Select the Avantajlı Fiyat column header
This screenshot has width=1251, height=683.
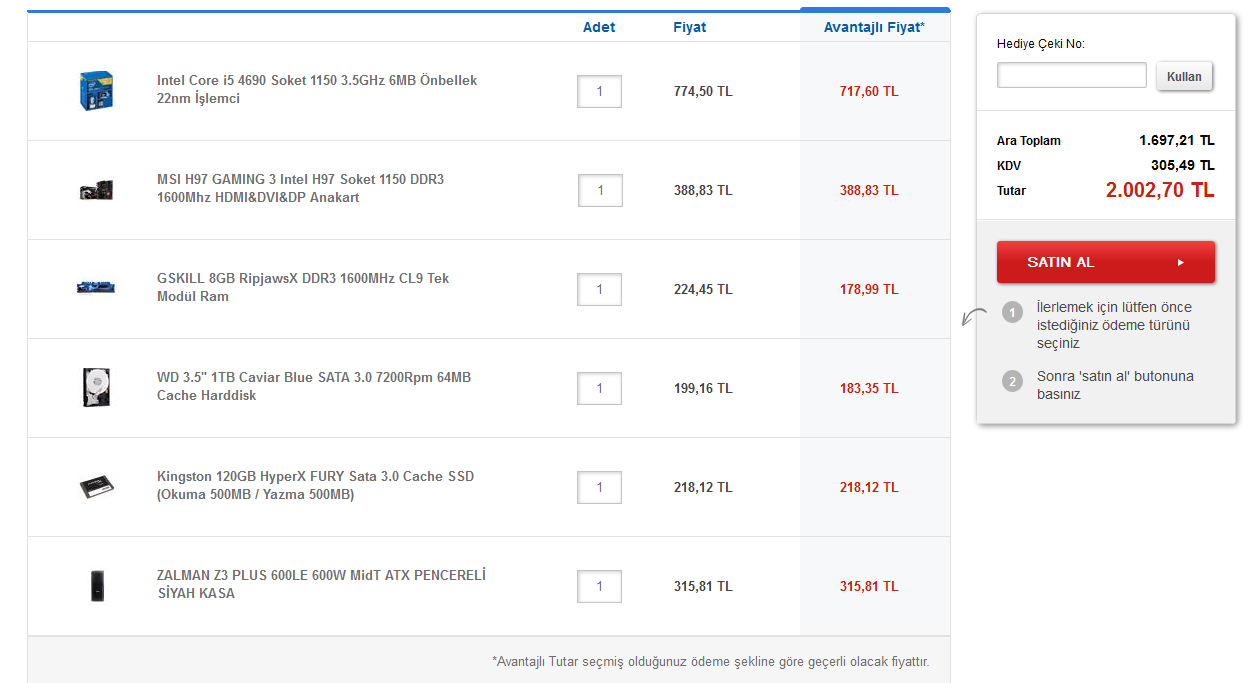click(873, 28)
